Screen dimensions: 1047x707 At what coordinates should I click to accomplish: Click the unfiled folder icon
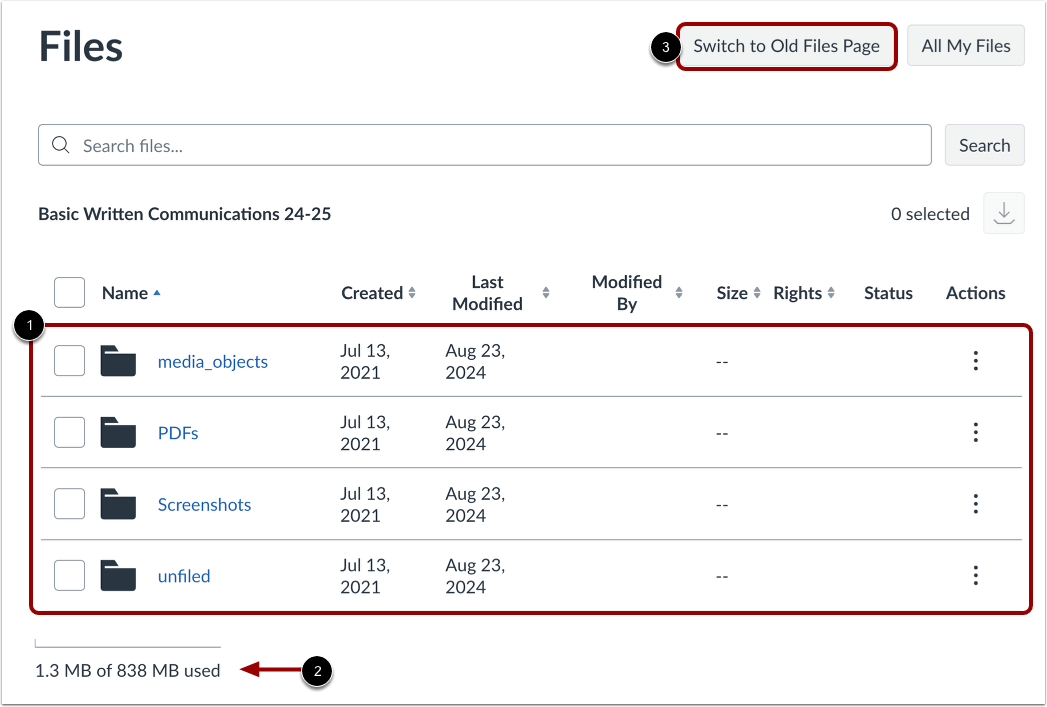(x=118, y=575)
